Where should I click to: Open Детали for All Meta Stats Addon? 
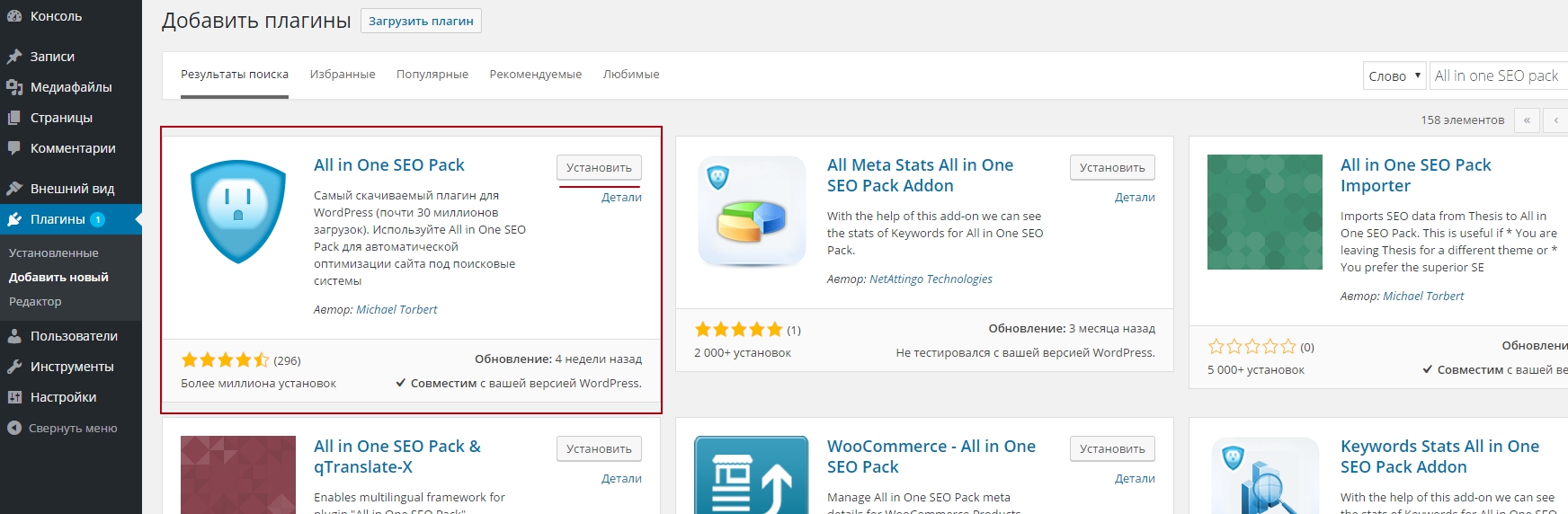(1135, 198)
